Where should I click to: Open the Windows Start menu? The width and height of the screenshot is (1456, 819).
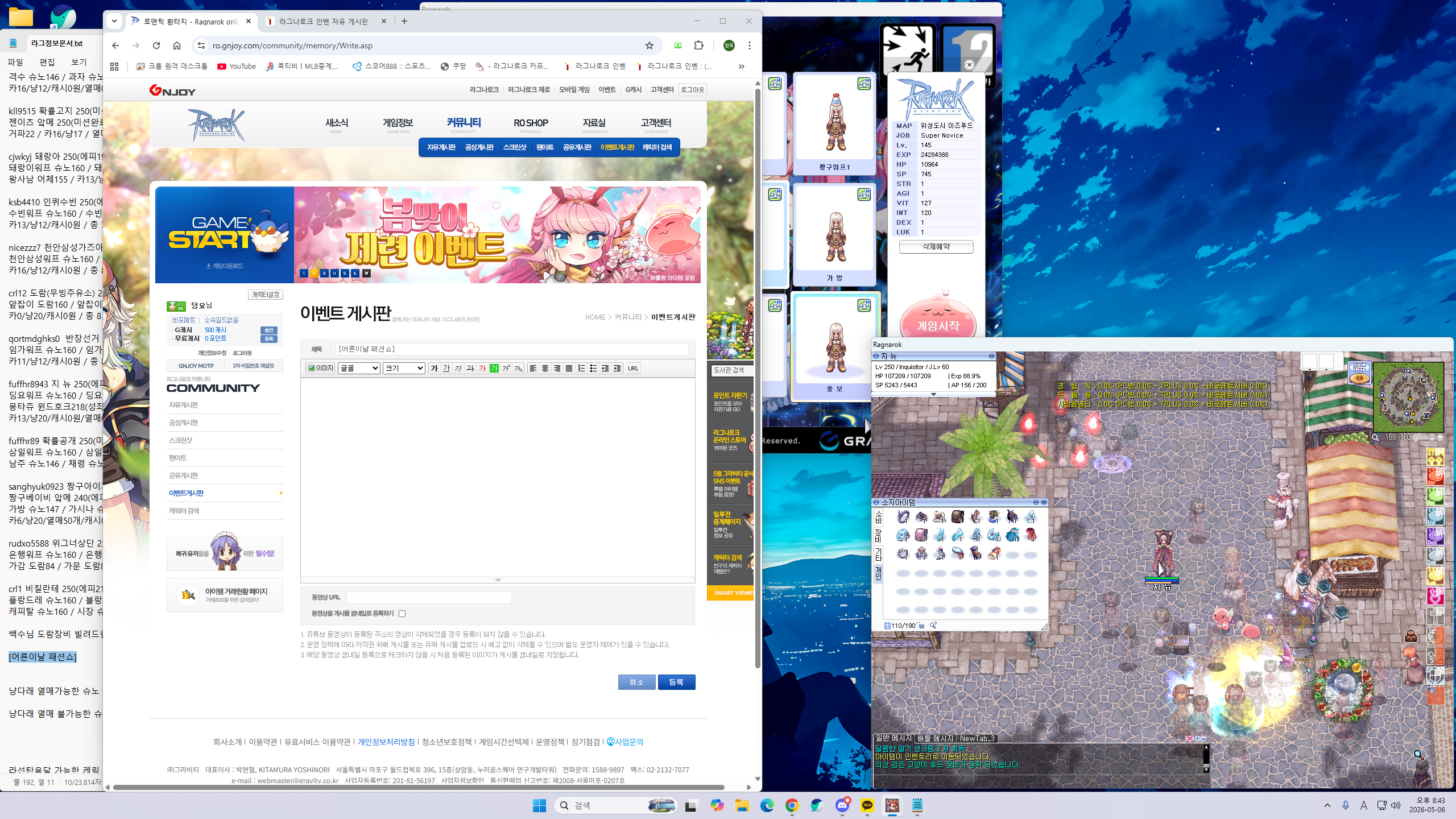539,805
